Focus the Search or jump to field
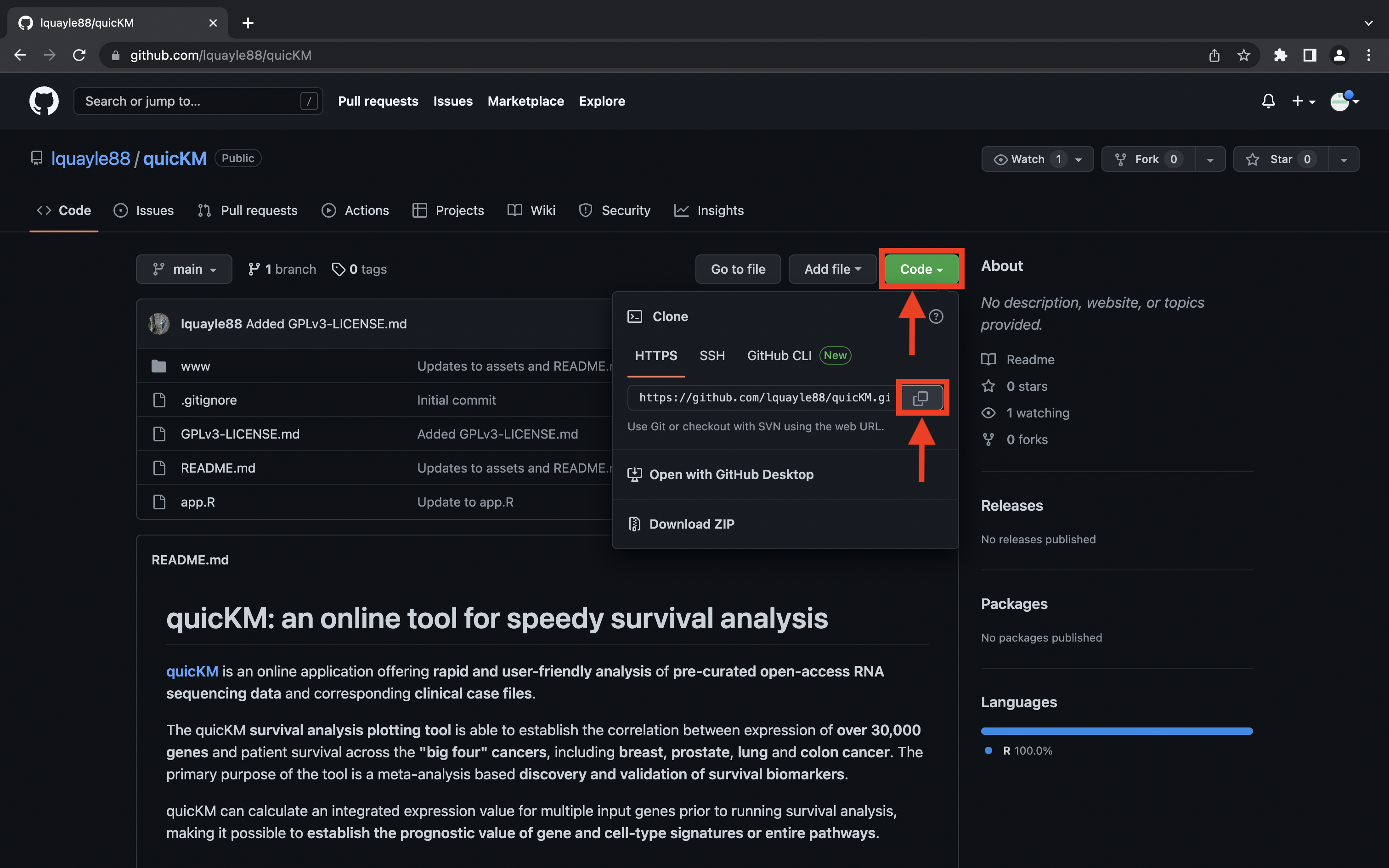Viewport: 1389px width, 868px height. pyautogui.click(x=198, y=101)
